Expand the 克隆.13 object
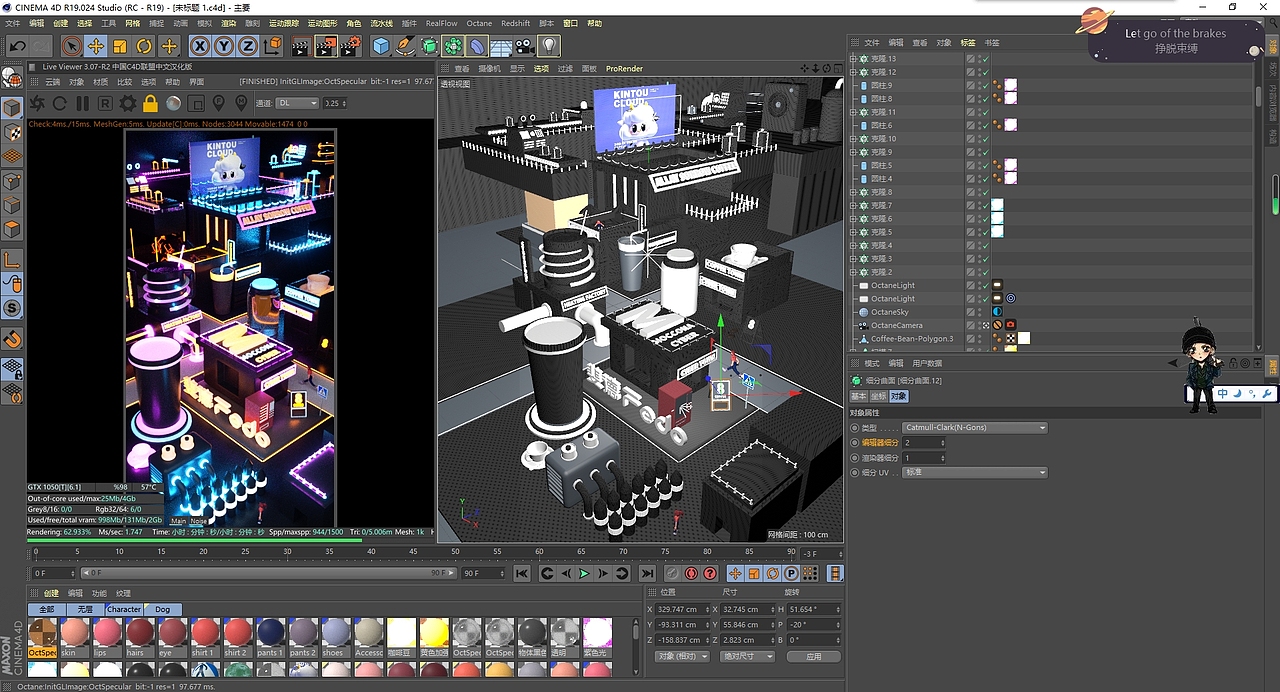 (x=853, y=59)
